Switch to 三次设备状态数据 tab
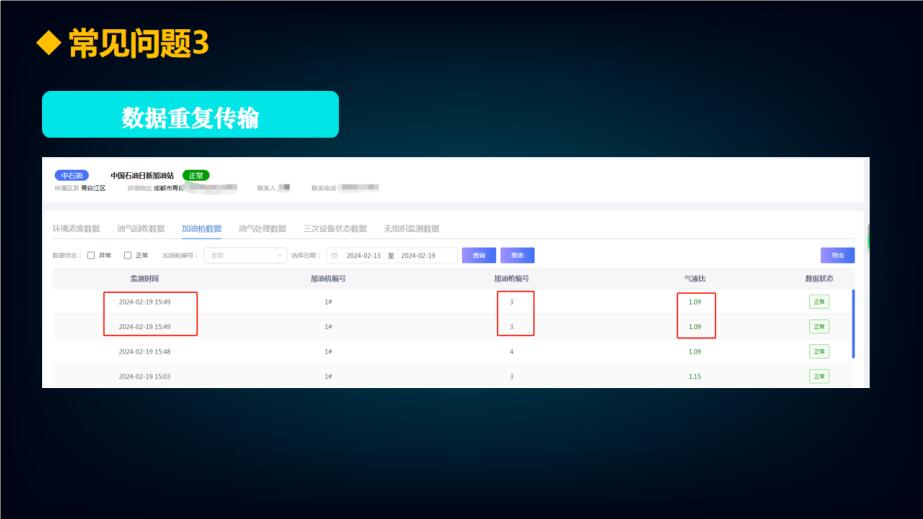 point(335,228)
